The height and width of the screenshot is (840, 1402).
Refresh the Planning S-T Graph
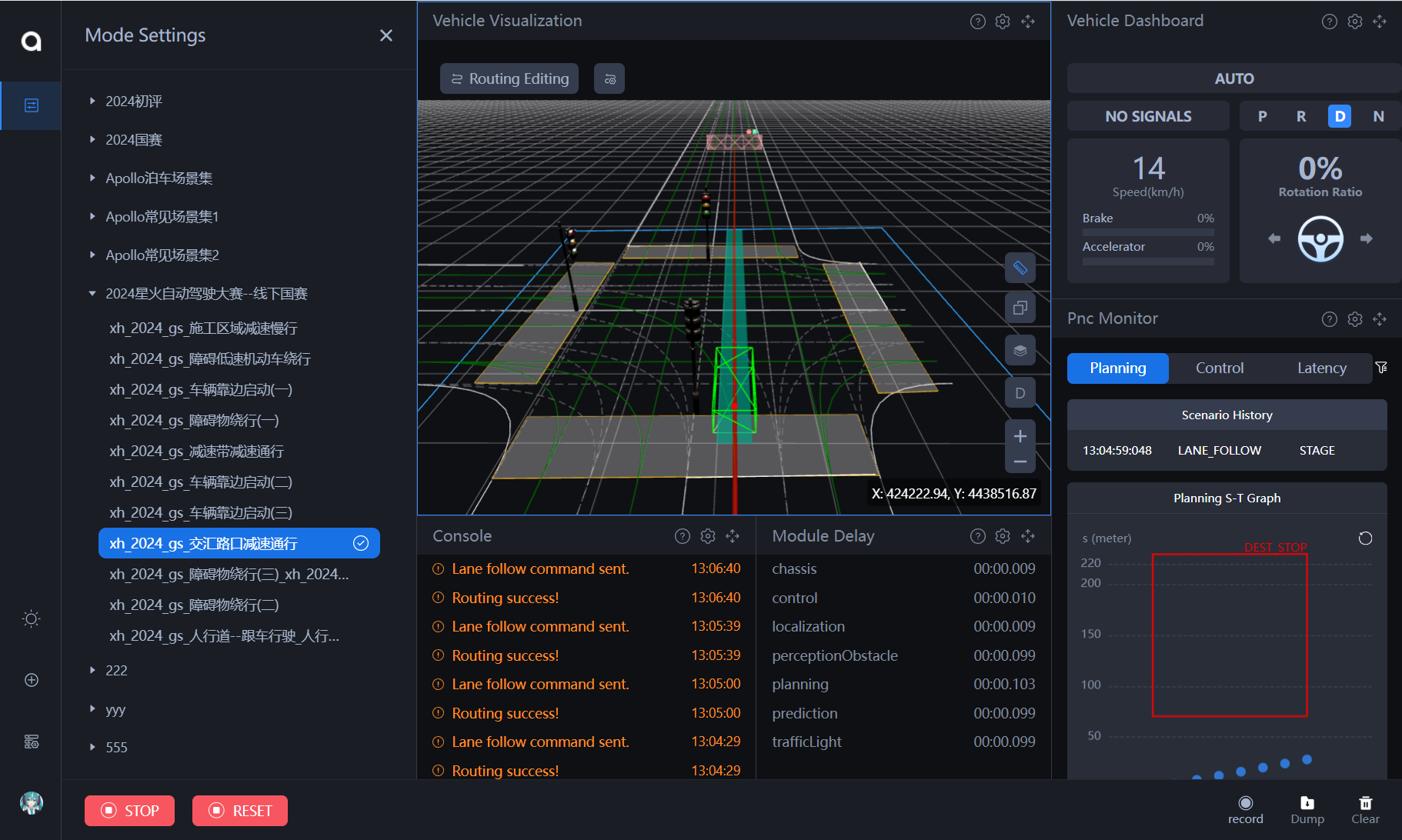[x=1365, y=538]
